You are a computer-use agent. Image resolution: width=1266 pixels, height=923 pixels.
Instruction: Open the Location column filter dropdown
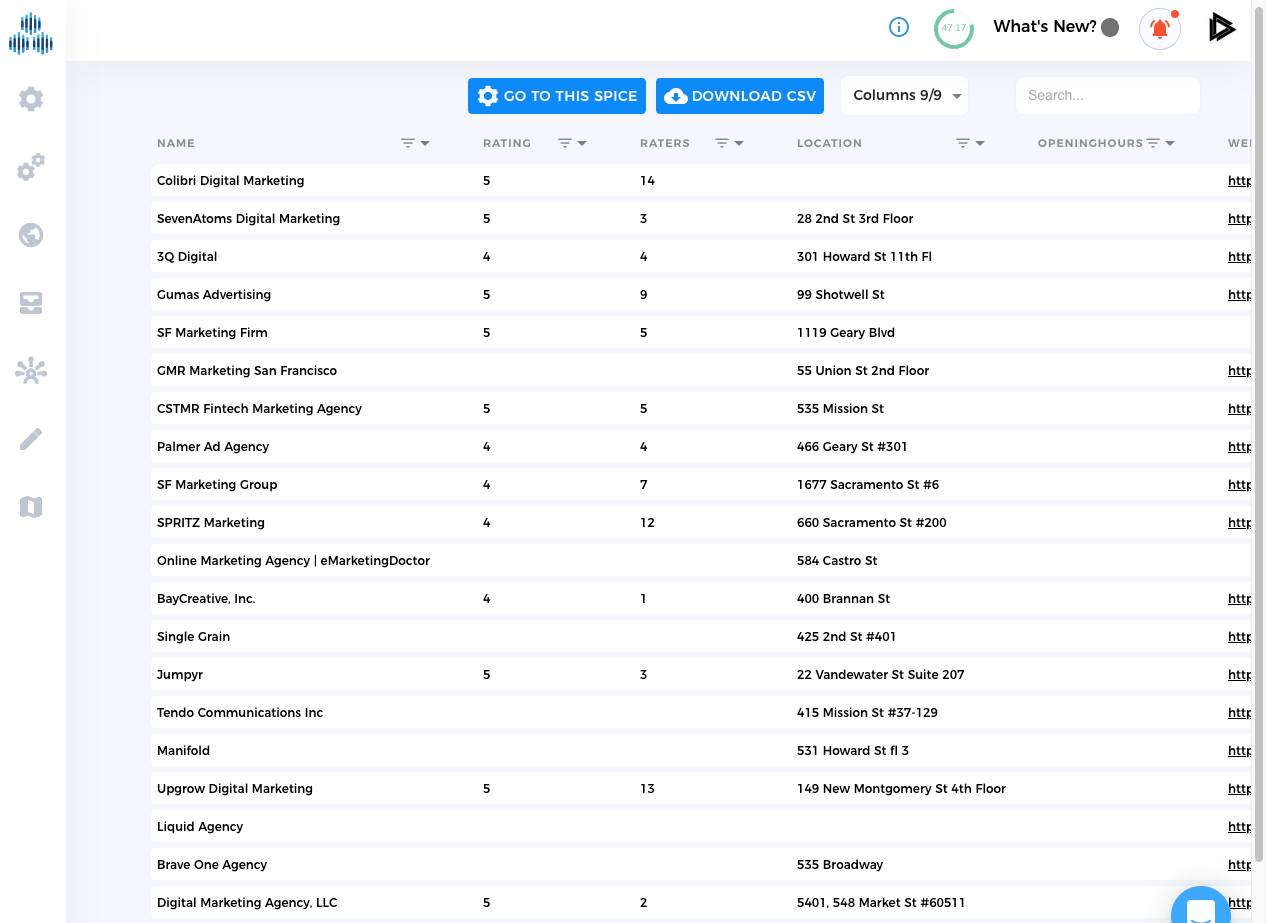click(970, 143)
